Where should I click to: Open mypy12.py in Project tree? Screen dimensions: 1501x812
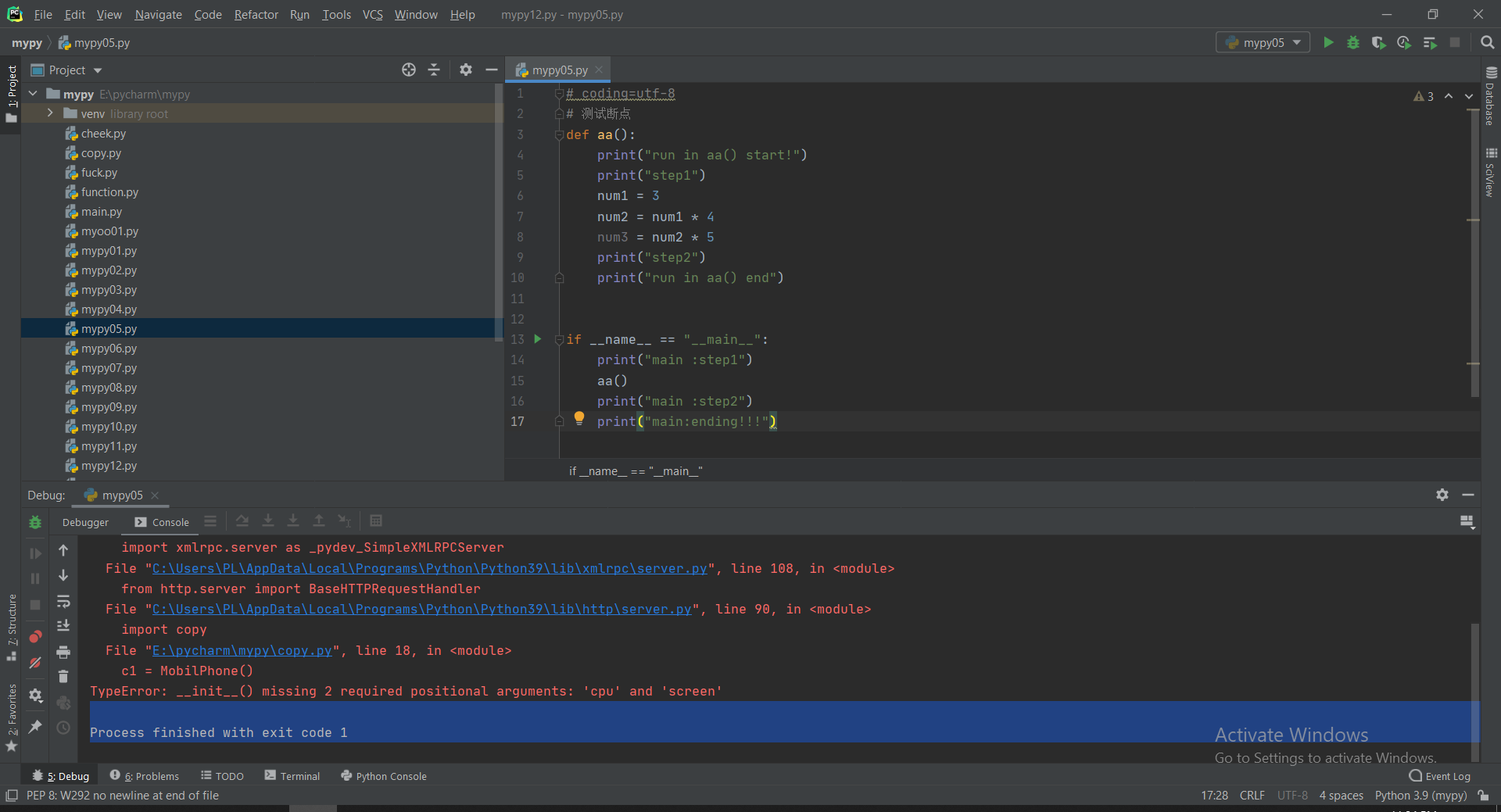109,466
